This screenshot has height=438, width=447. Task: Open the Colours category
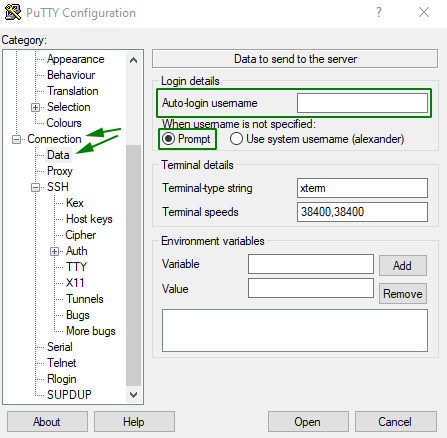click(x=64, y=123)
